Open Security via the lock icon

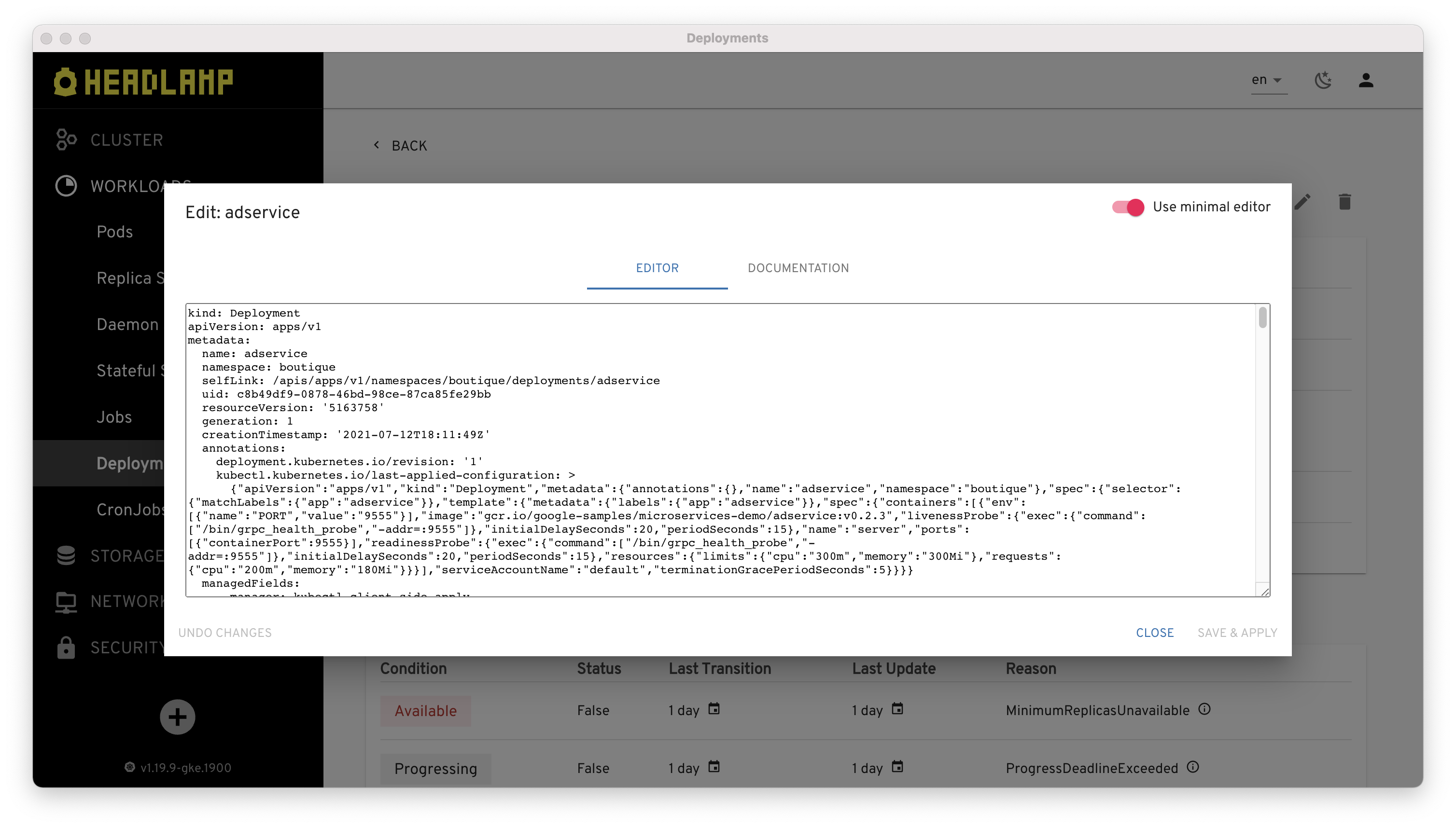coord(66,647)
